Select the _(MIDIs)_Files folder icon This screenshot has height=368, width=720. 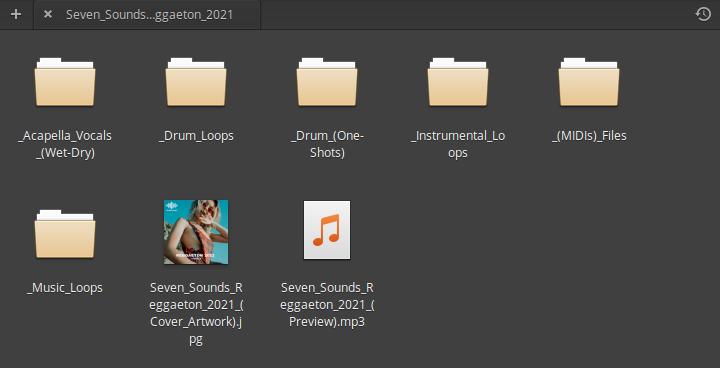click(x=589, y=82)
